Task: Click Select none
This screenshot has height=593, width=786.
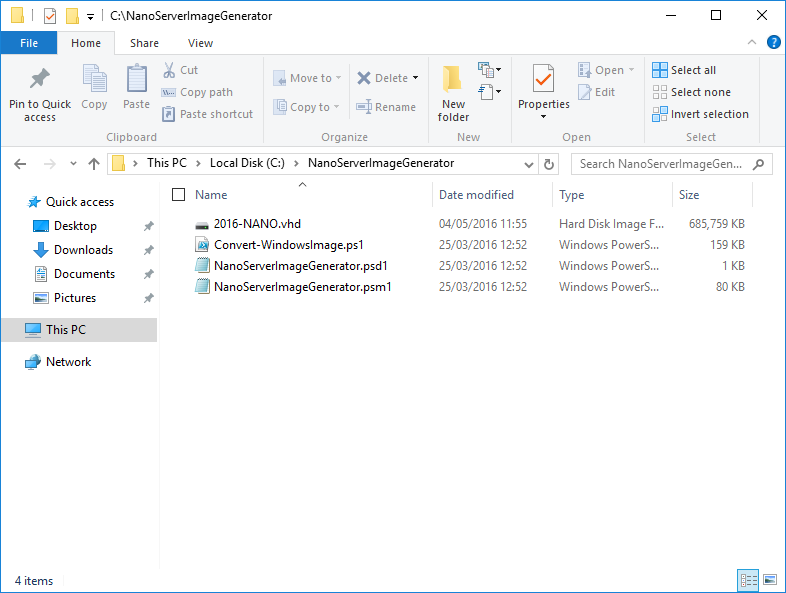Action: coord(691,92)
